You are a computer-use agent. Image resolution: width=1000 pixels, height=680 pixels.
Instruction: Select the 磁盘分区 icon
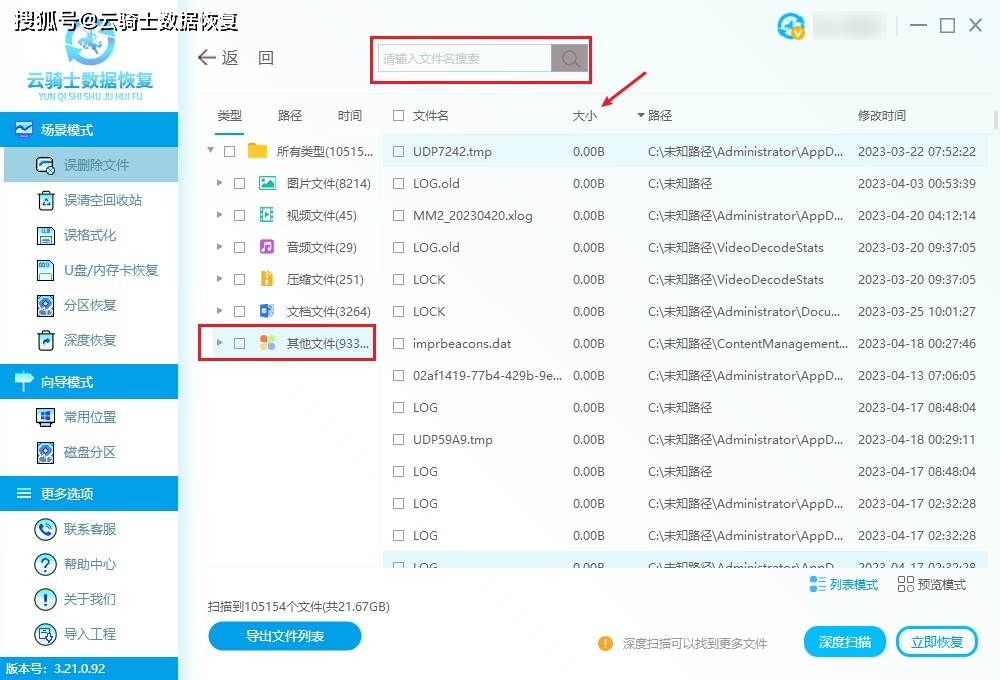point(45,452)
